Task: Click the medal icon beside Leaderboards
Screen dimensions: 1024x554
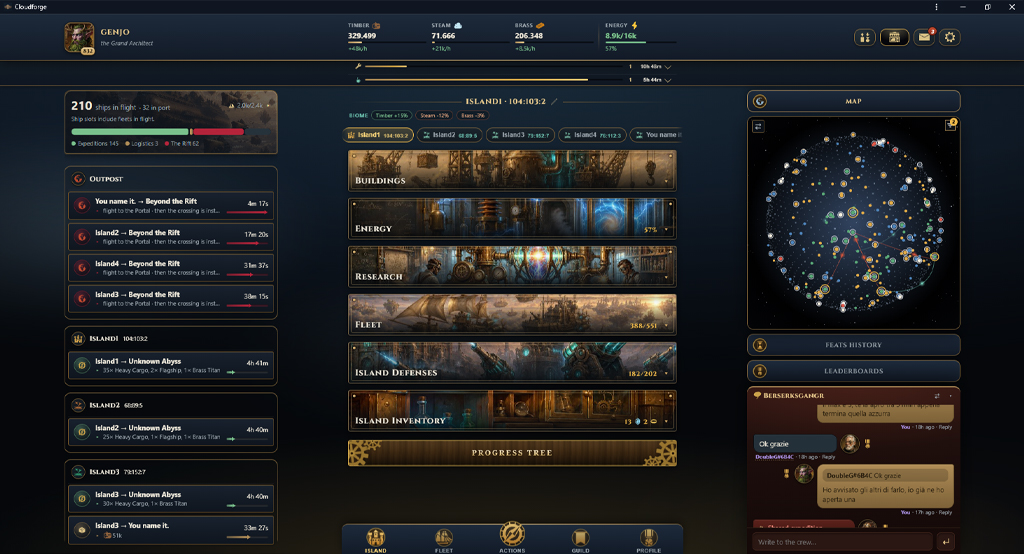Action: 760,371
